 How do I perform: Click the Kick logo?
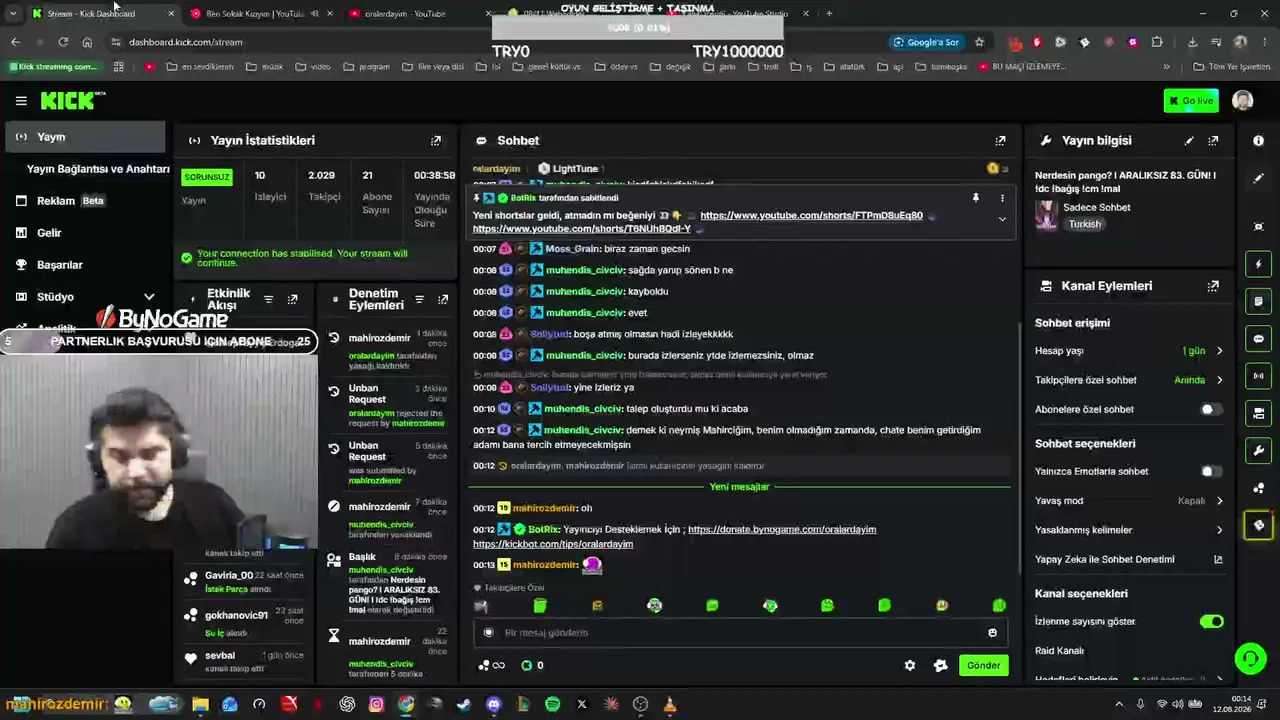(71, 100)
